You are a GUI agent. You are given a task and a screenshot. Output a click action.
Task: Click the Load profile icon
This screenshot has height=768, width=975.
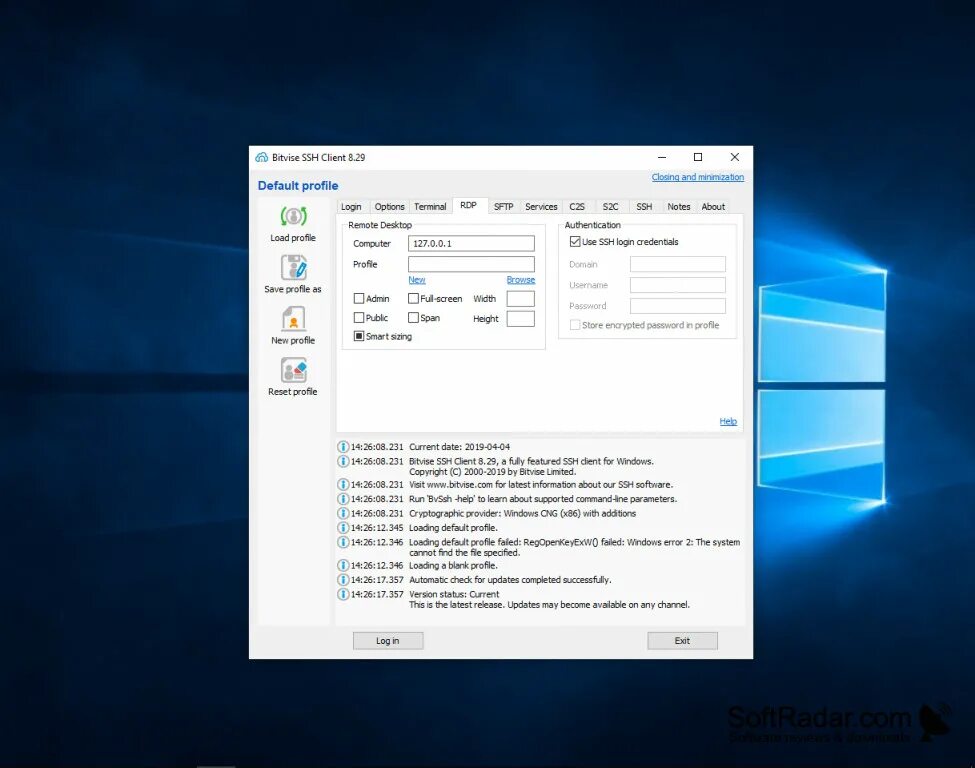293,216
